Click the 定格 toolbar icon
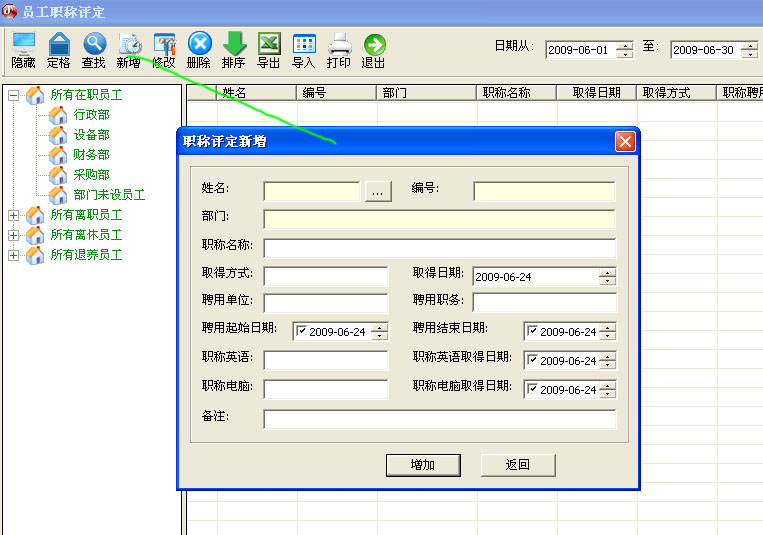Screen dimensions: 763x535 [58, 50]
